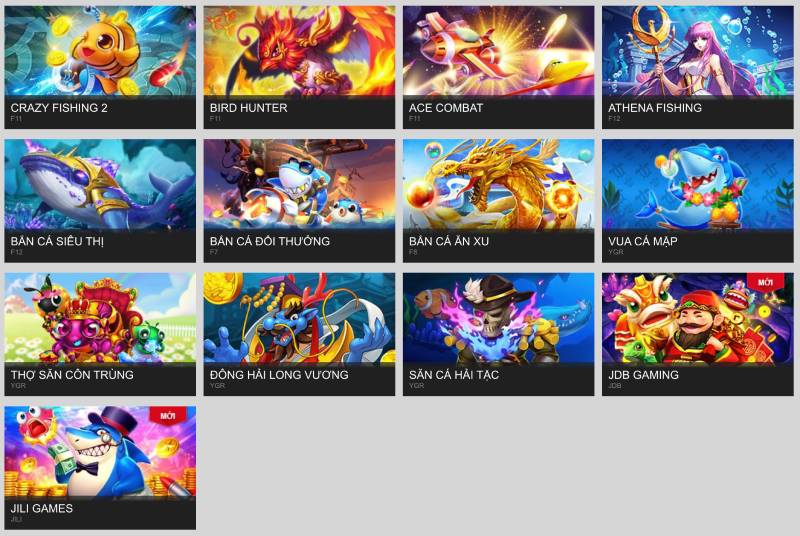Image resolution: width=800 pixels, height=536 pixels.
Task: Choose the Vua Cá Mập shark image
Action: tap(697, 184)
